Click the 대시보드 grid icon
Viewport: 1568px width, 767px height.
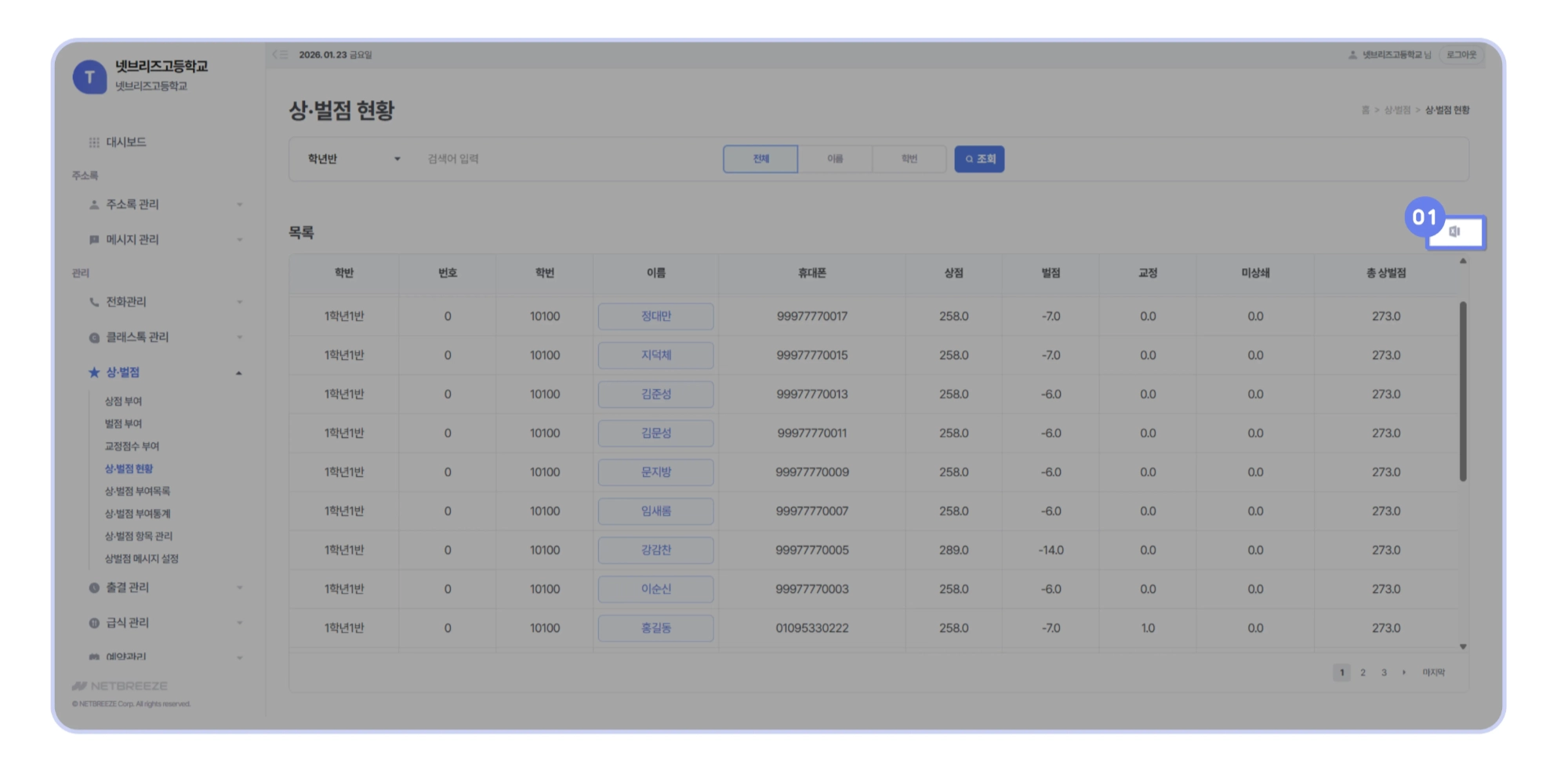(94, 142)
